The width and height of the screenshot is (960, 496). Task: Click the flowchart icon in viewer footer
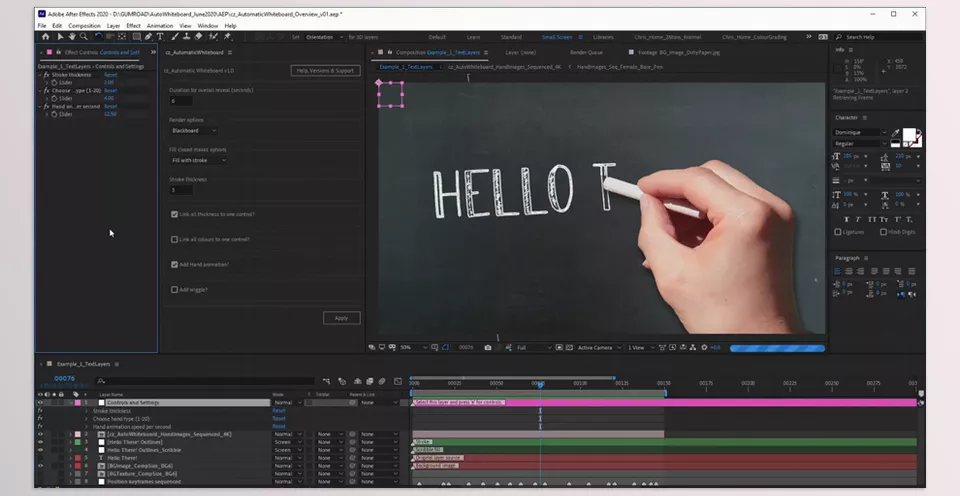(x=692, y=347)
